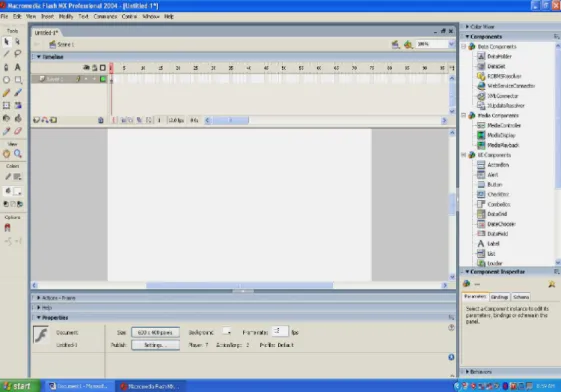
Task: Select the Rectangle tool
Action: coord(18,80)
